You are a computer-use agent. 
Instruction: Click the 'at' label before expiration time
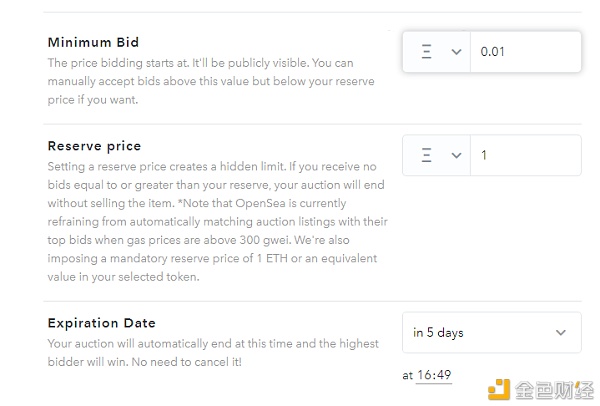408,375
